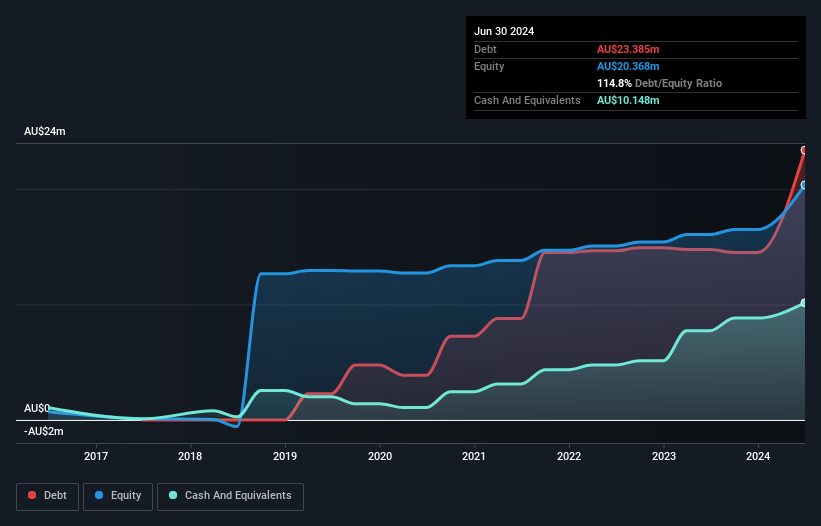Select the 2020 x-axis label
Screen dimensions: 821x526
tap(380, 456)
